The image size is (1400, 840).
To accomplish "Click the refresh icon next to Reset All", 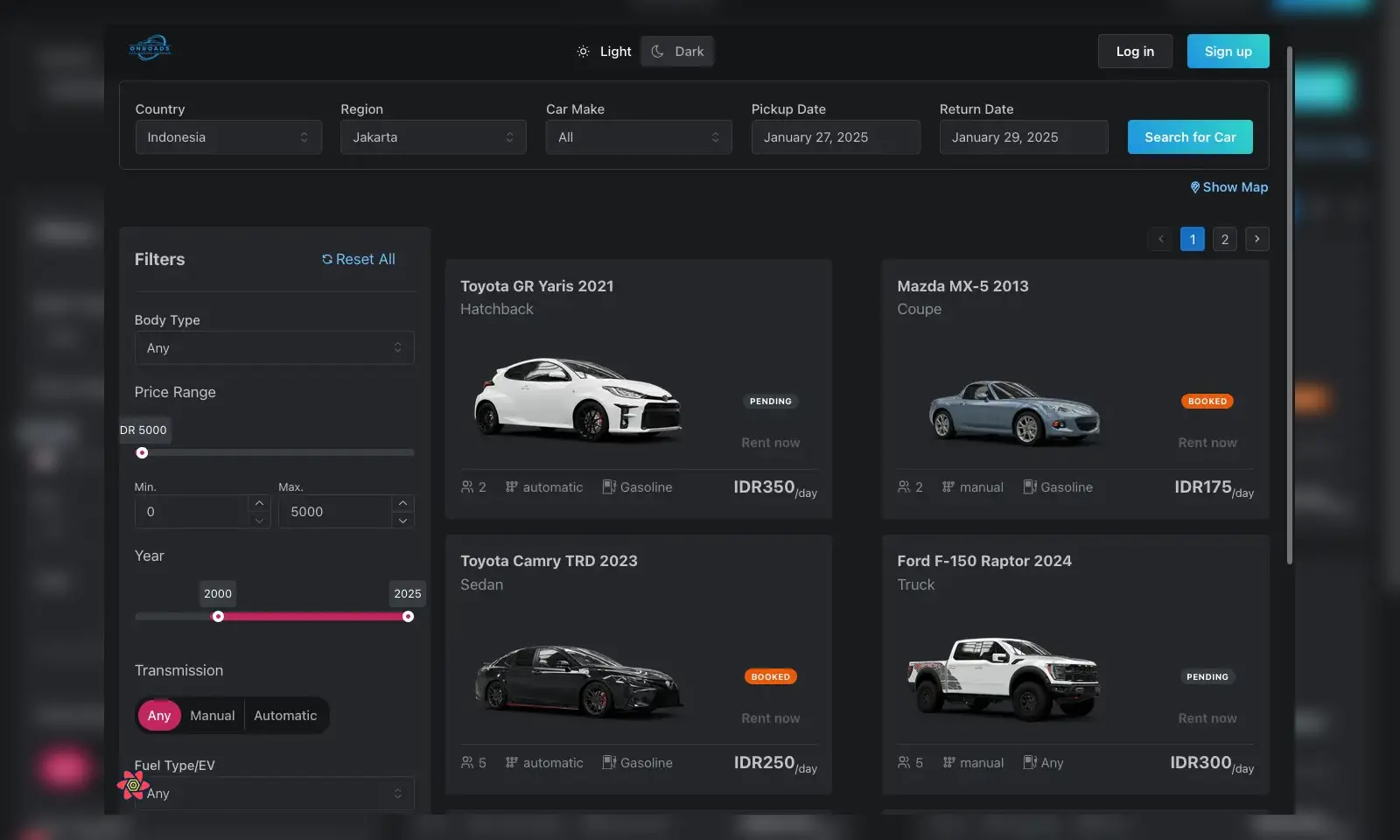I will pyautogui.click(x=326, y=259).
